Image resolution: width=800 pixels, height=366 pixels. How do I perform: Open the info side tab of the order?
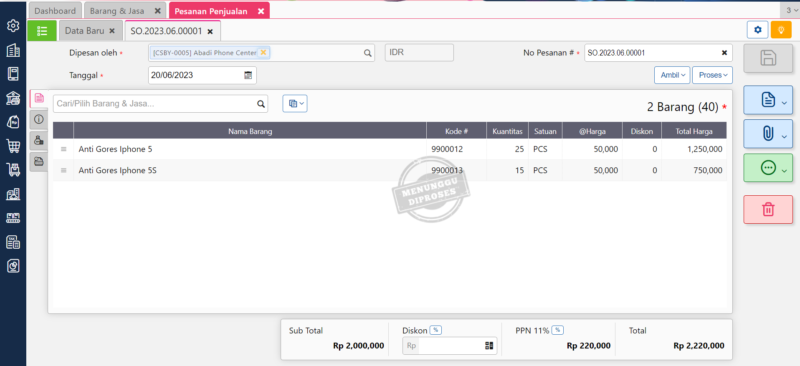coord(39,119)
